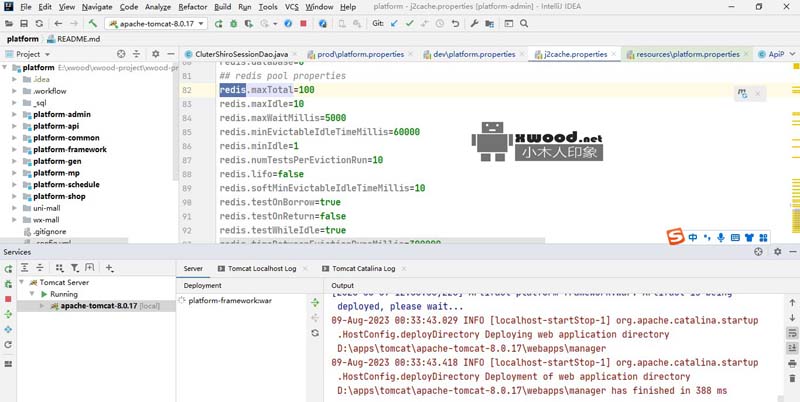Open the VCS menu
The width and height of the screenshot is (800, 402).
click(x=292, y=7)
